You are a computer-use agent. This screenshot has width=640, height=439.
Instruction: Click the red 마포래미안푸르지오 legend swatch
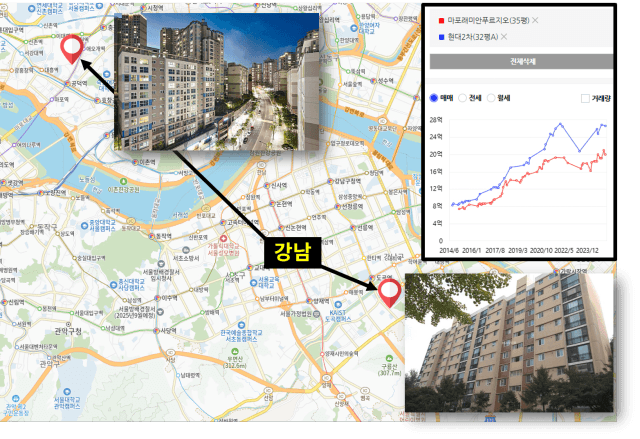coord(441,20)
